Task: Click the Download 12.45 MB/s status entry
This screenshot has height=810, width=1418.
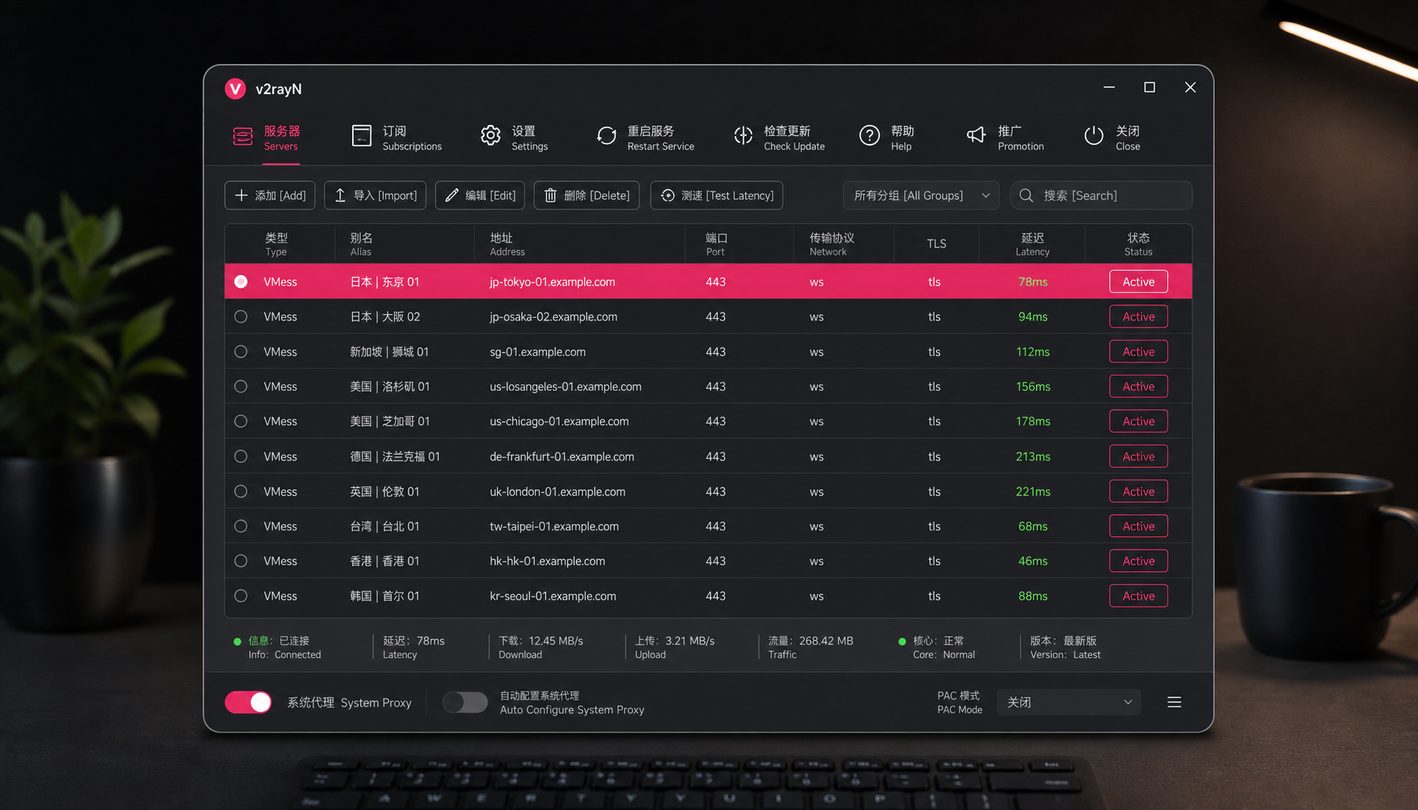Action: point(541,647)
